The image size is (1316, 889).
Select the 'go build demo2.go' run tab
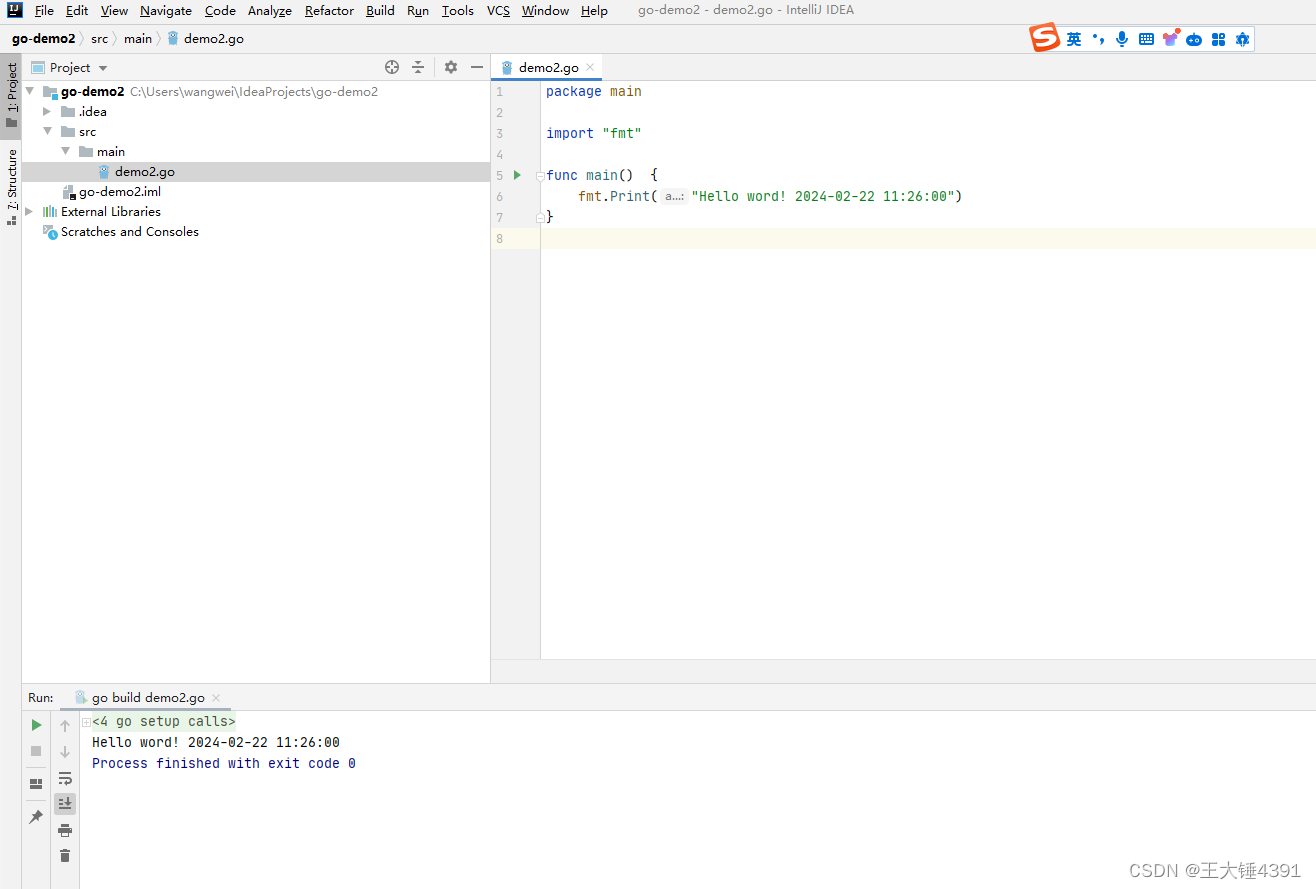[x=146, y=697]
